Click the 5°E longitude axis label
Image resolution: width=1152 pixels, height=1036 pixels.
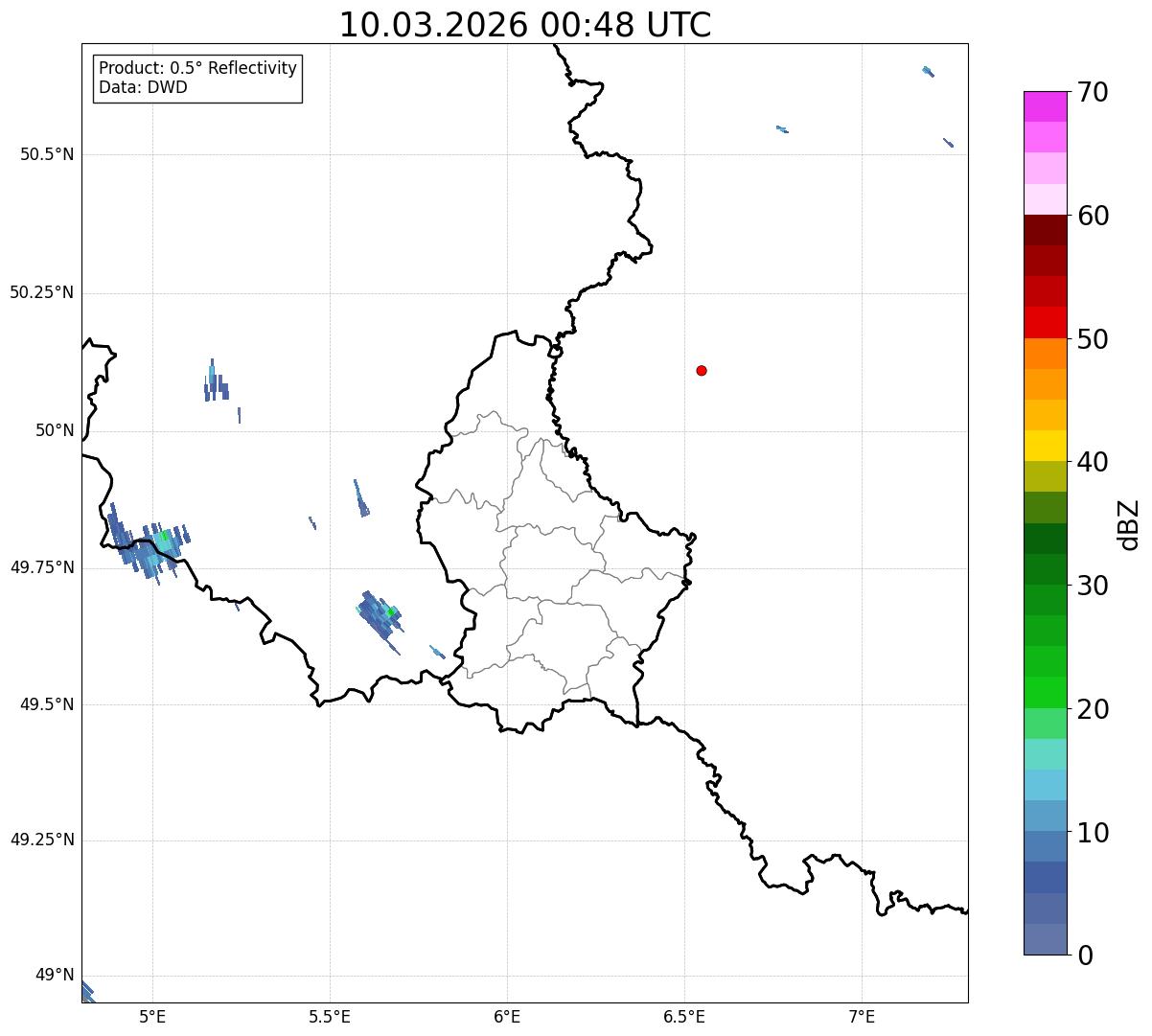[152, 1016]
